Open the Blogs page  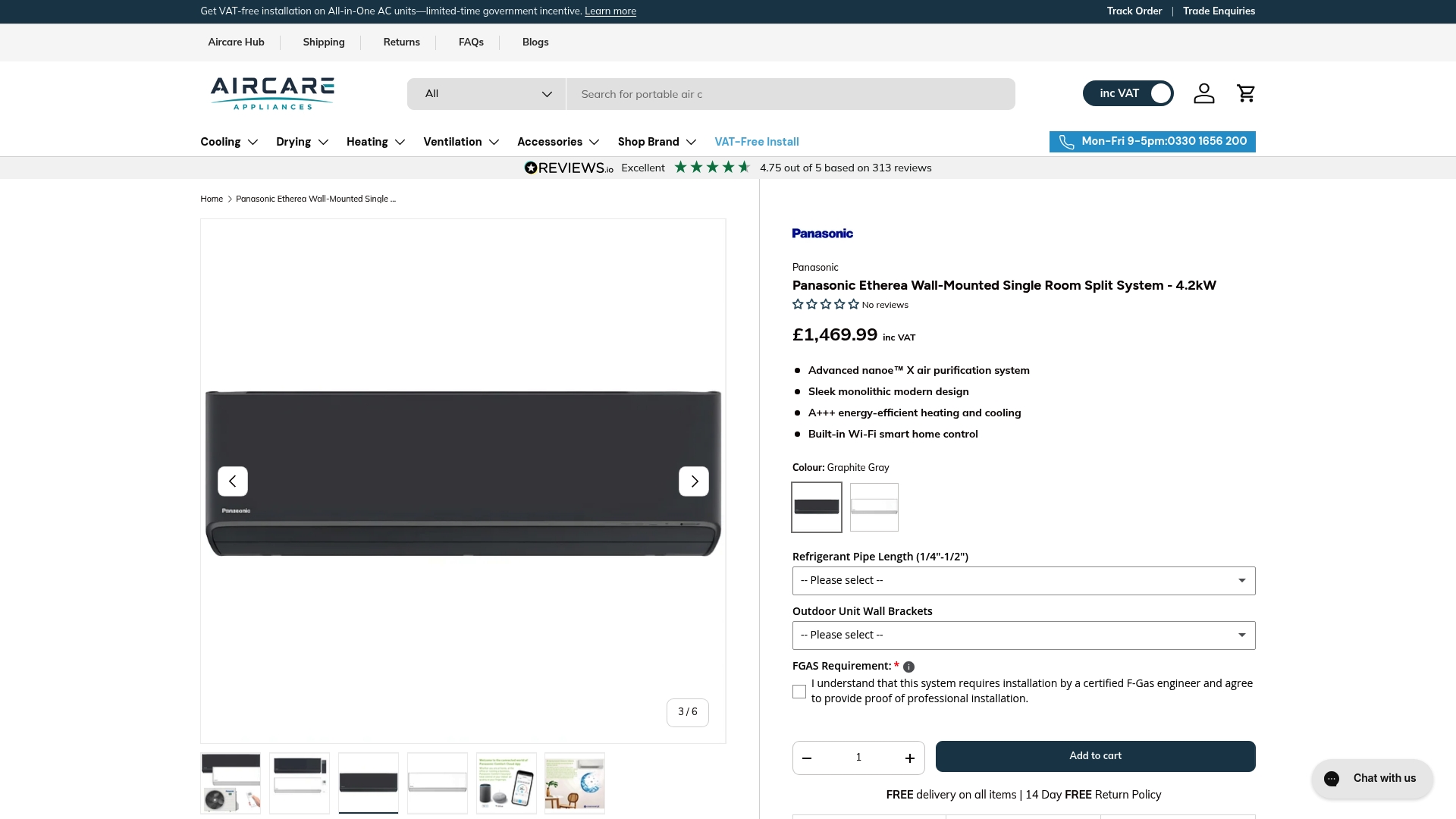(x=535, y=42)
